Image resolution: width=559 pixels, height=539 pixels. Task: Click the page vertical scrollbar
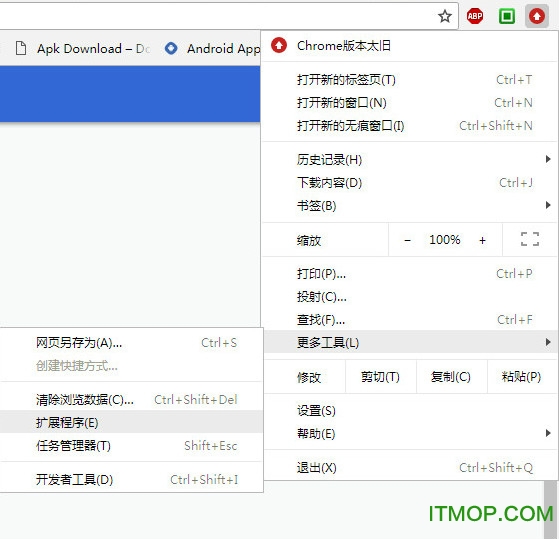click(x=551, y=509)
